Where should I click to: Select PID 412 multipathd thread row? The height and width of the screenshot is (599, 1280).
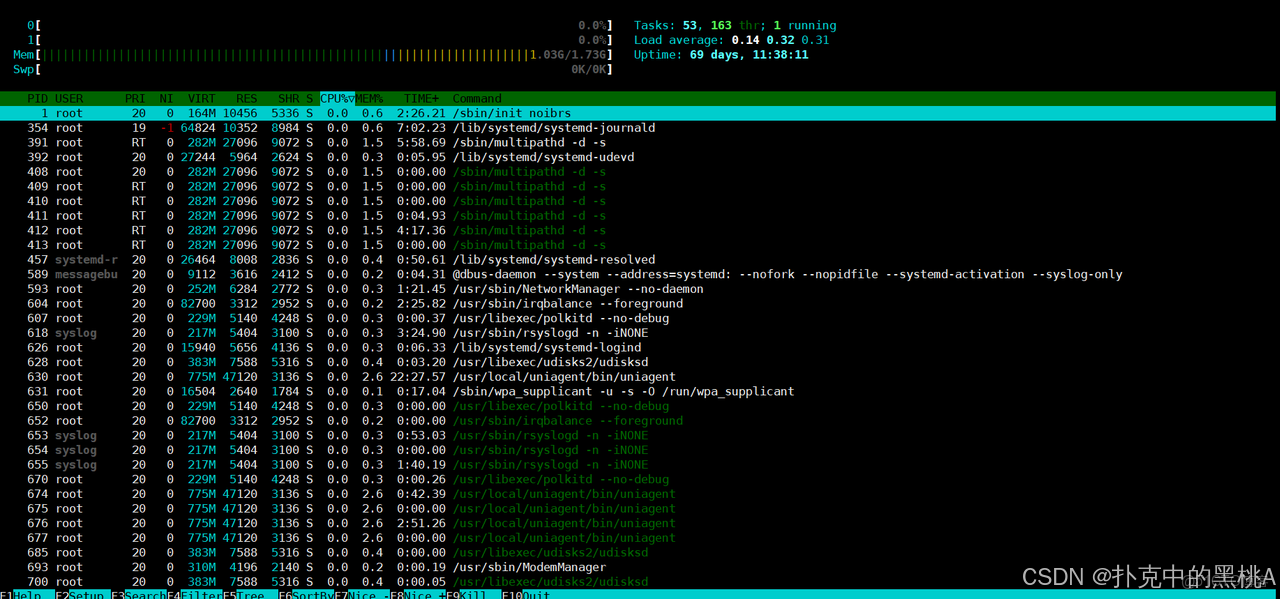coord(640,230)
